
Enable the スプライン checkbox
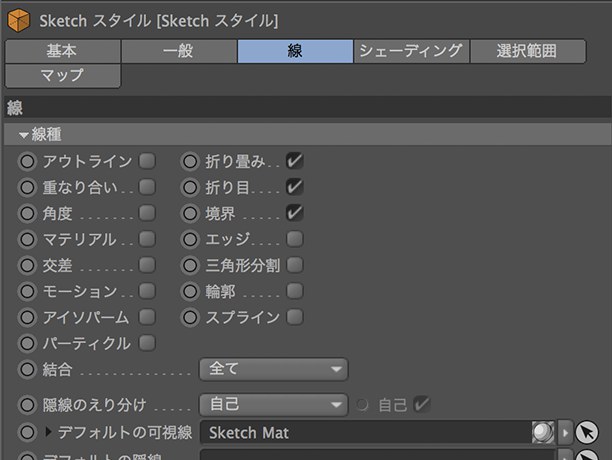[x=295, y=317]
